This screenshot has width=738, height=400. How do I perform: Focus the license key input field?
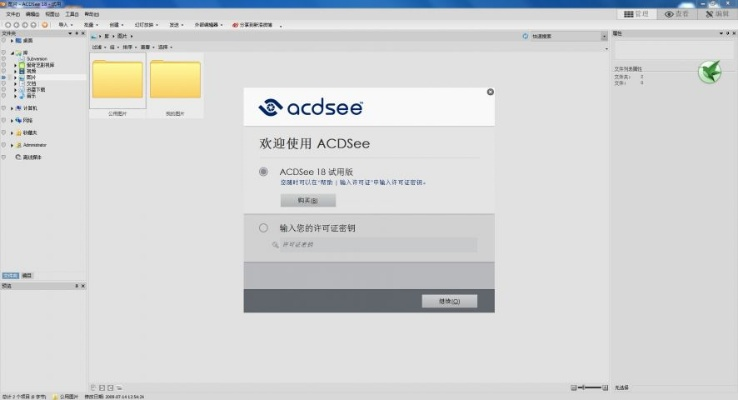click(x=378, y=245)
